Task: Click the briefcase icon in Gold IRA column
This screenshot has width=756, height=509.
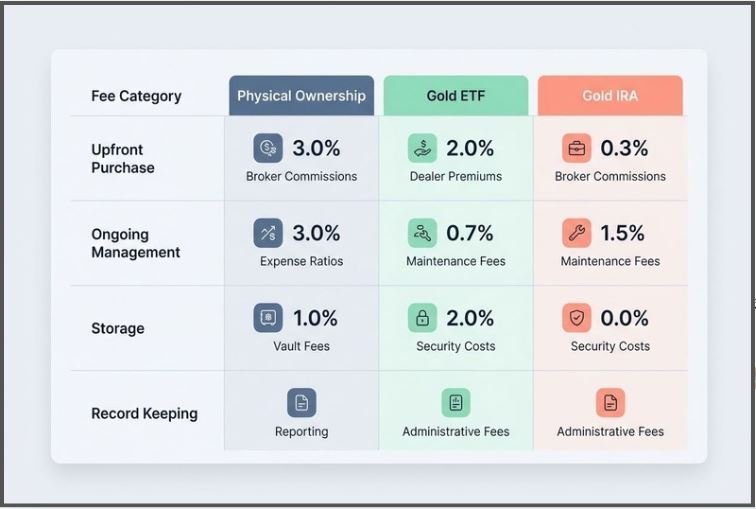Action: pyautogui.click(x=577, y=148)
